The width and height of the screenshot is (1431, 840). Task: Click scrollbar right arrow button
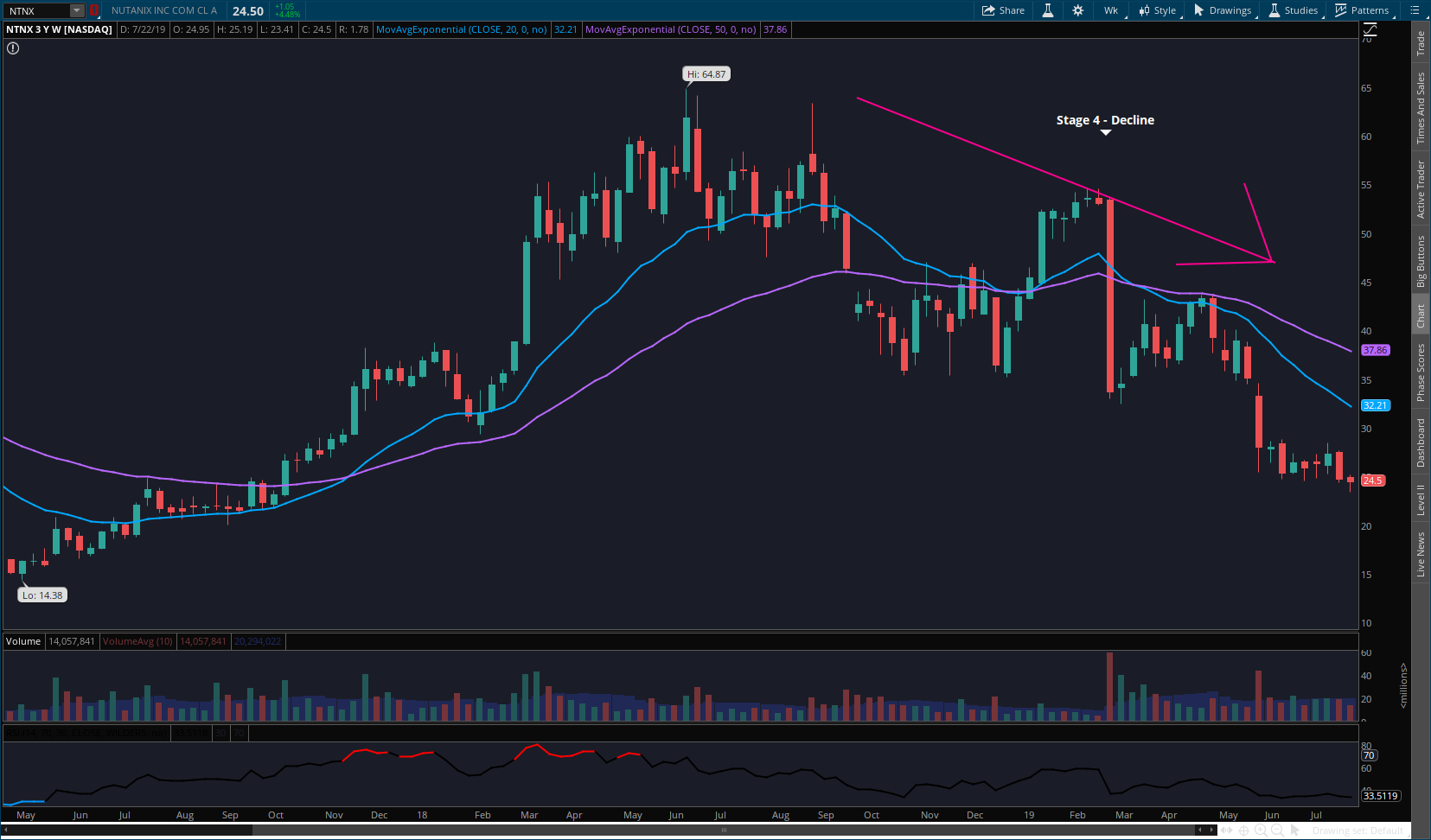[1211, 830]
